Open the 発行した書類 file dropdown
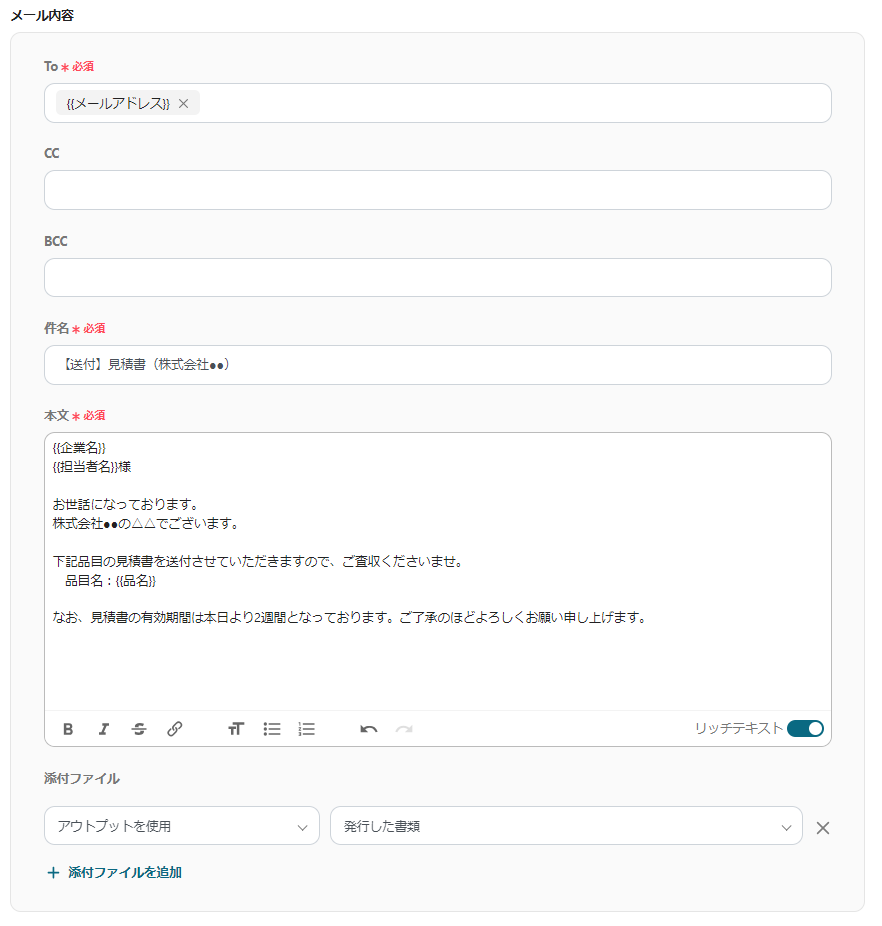This screenshot has width=882, height=926. click(x=566, y=826)
